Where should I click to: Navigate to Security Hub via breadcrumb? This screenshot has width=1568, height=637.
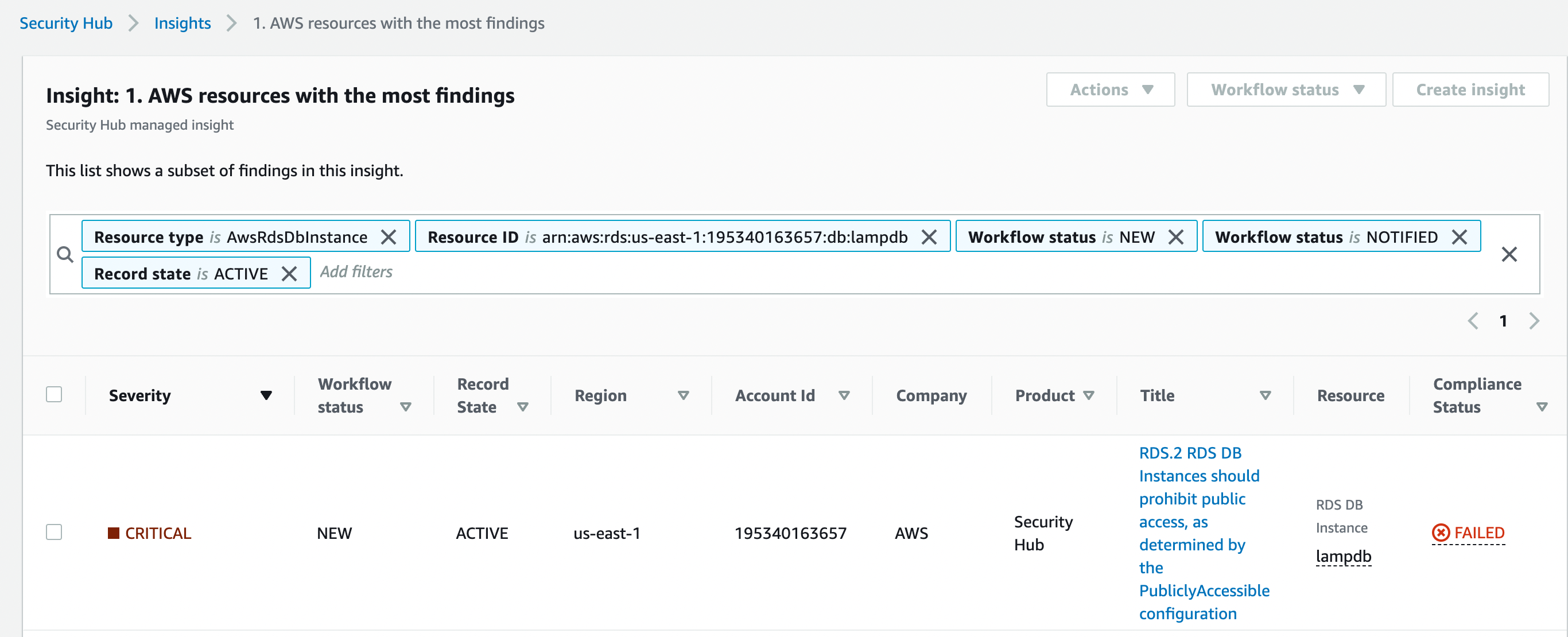point(66,23)
